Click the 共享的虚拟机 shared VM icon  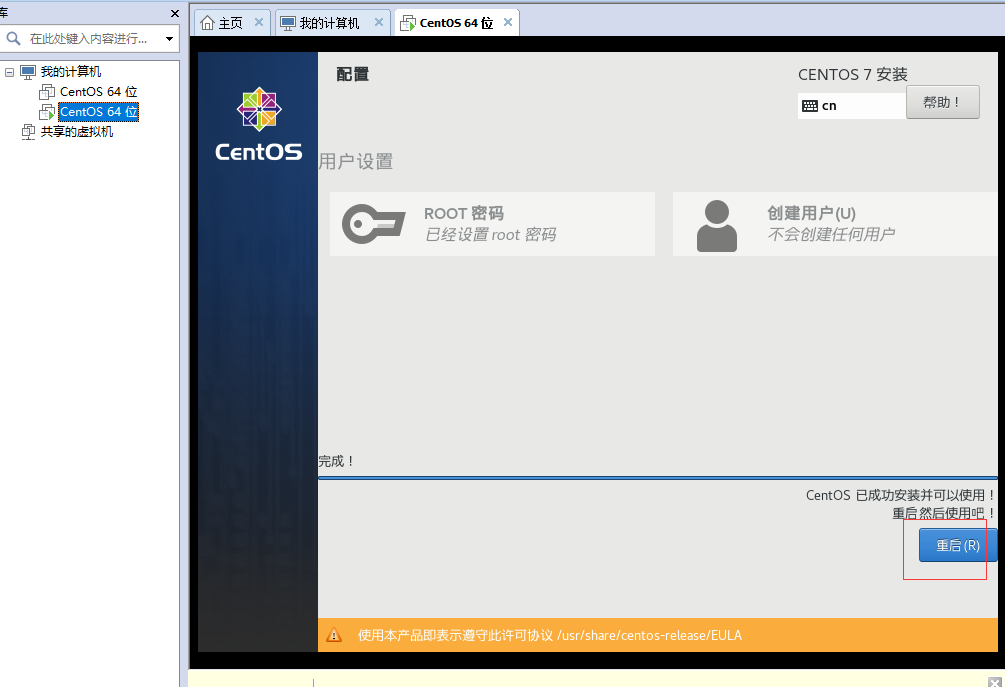pyautogui.click(x=28, y=132)
